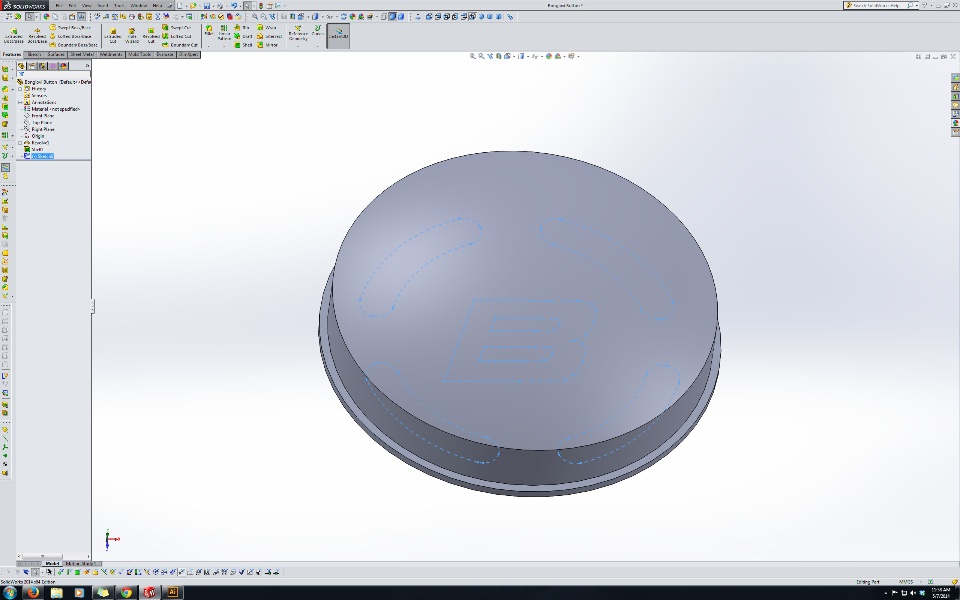The height and width of the screenshot is (600, 960).
Task: Switch to the DimXpert tab
Action: [189, 54]
